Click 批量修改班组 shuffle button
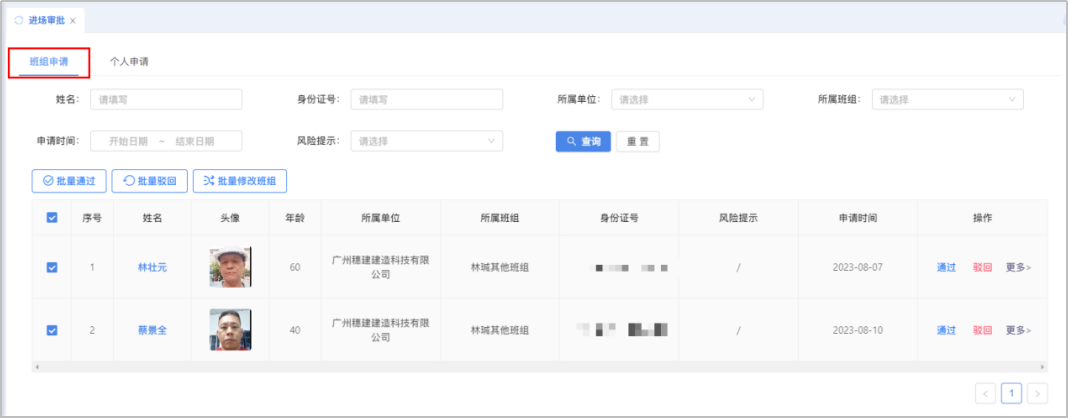The height and width of the screenshot is (419, 1069). tap(240, 181)
